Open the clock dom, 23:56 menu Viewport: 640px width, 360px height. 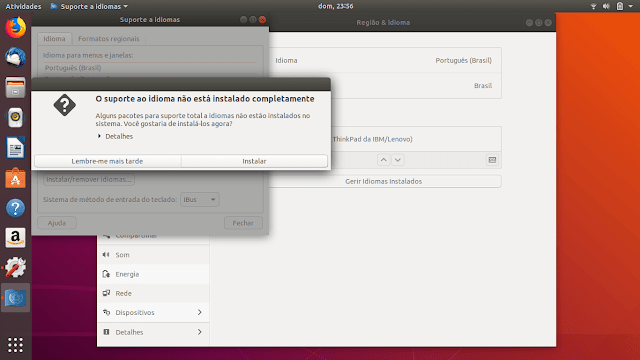(x=336, y=6)
